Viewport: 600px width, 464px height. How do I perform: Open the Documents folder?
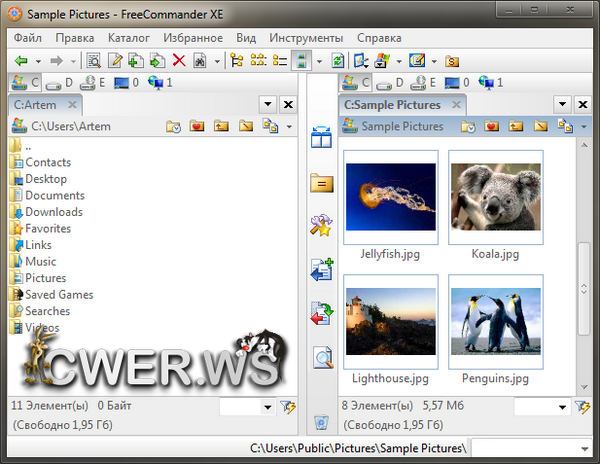(x=54, y=196)
